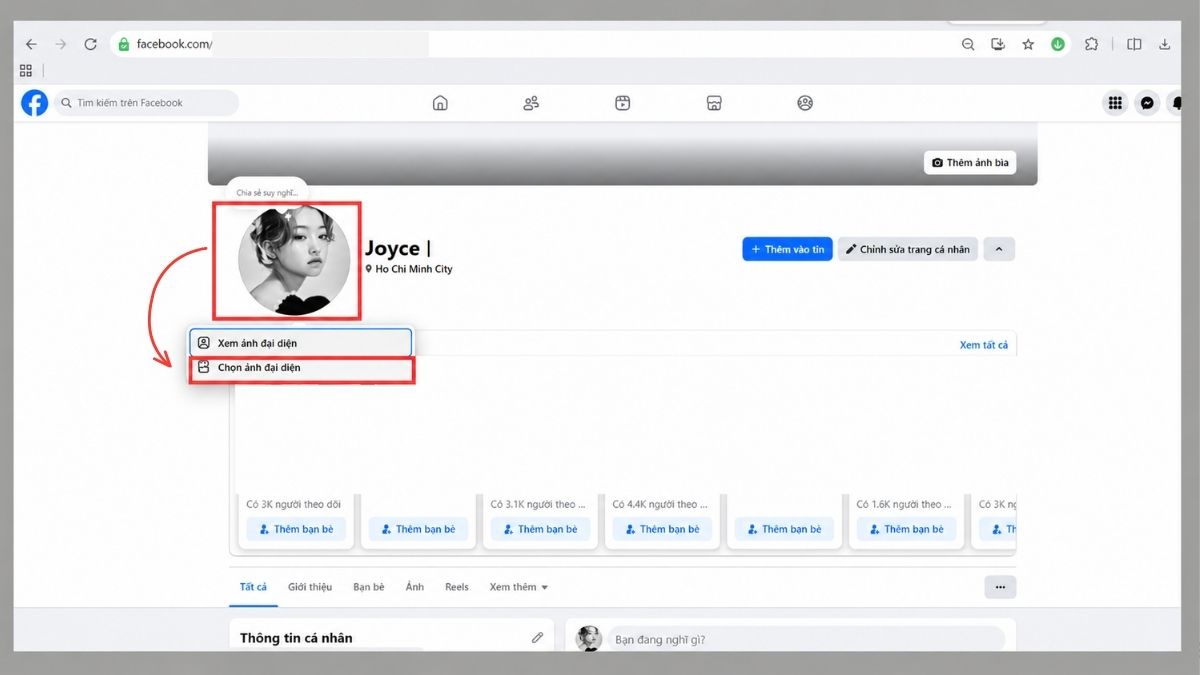Click the browser forward arrow

point(61,44)
